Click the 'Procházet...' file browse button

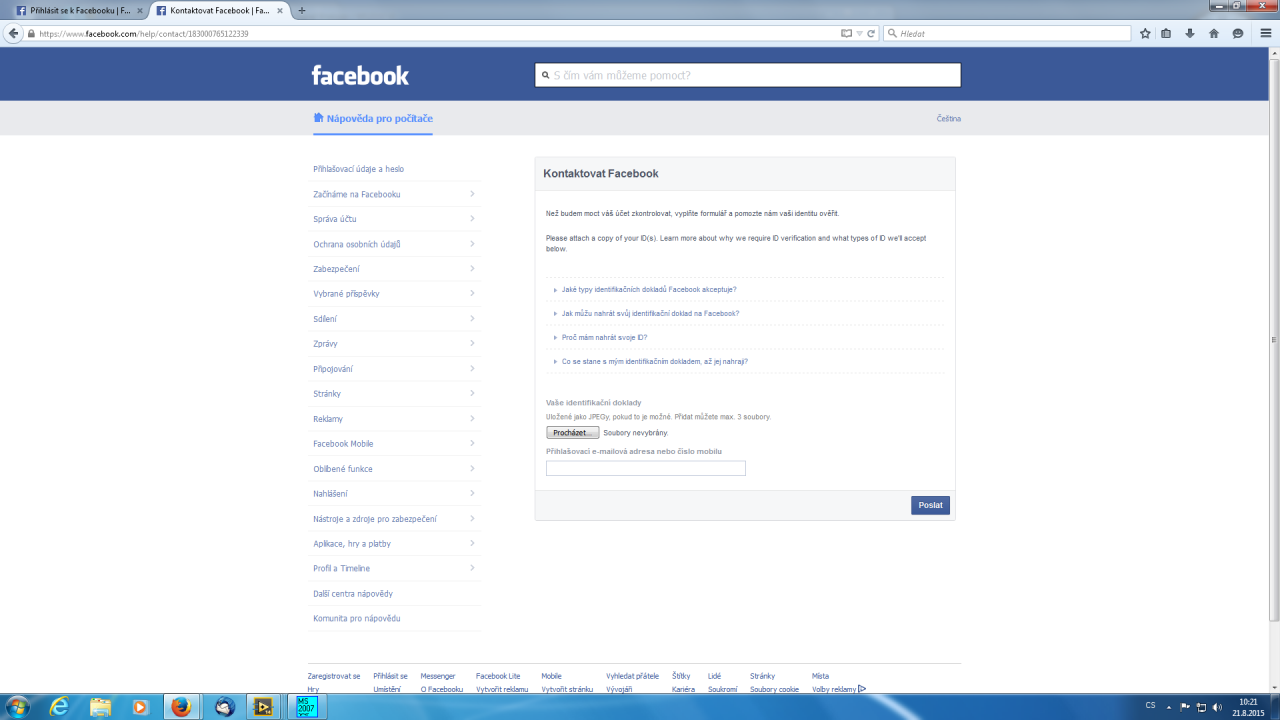coord(573,433)
